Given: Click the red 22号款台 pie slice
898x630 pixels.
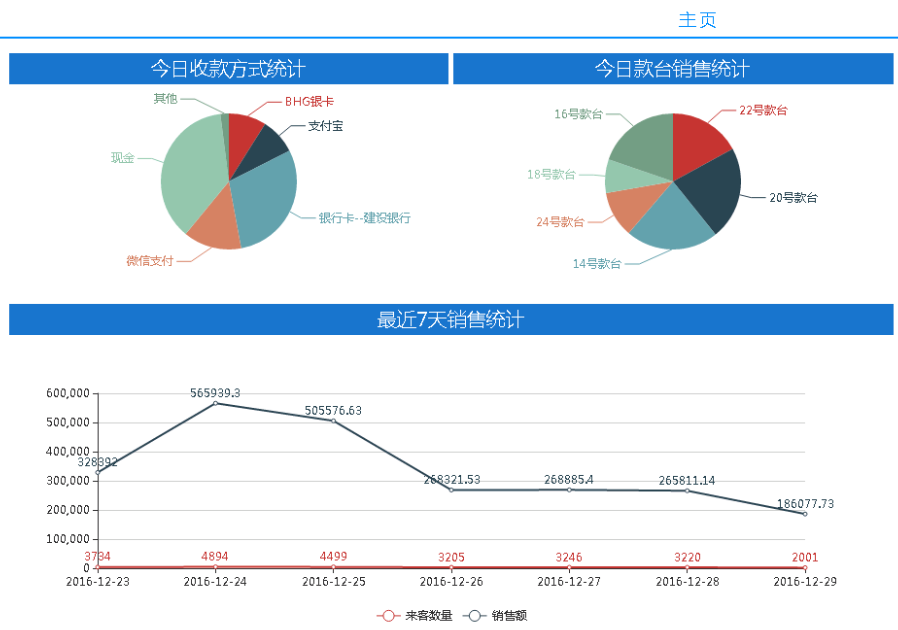Looking at the screenshot, I should tap(698, 142).
